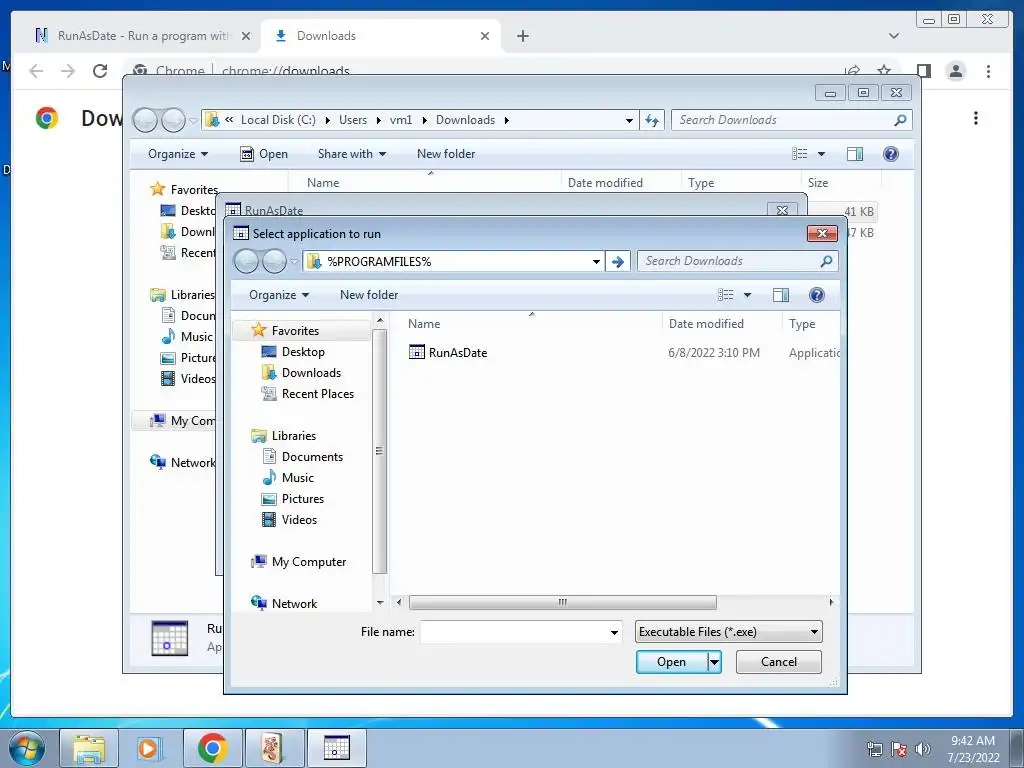Viewport: 1024px width, 768px height.
Task: Click the dialog's Forward navigation button
Action: (x=274, y=261)
